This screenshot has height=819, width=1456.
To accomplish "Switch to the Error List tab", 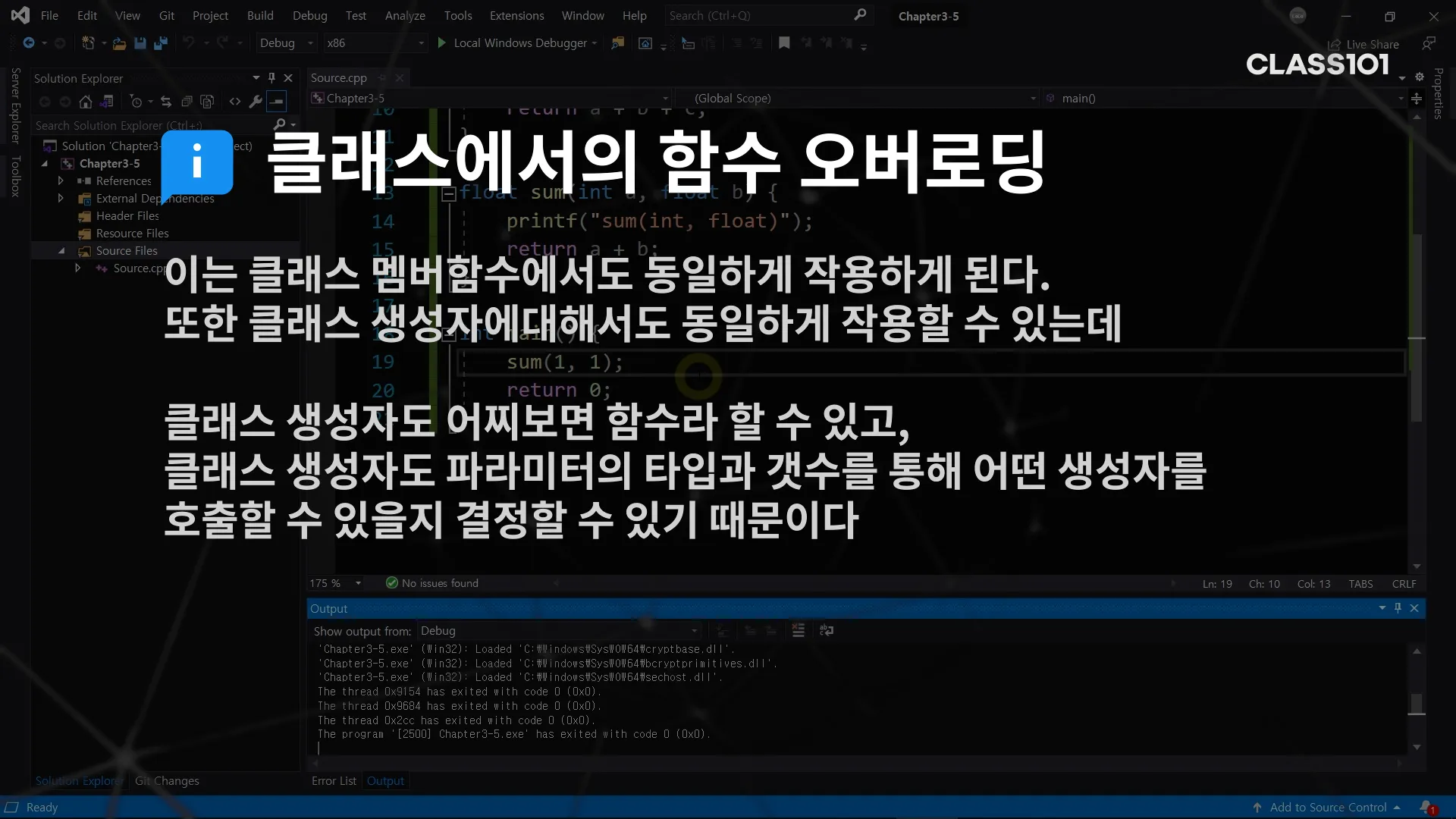I will pyautogui.click(x=334, y=780).
